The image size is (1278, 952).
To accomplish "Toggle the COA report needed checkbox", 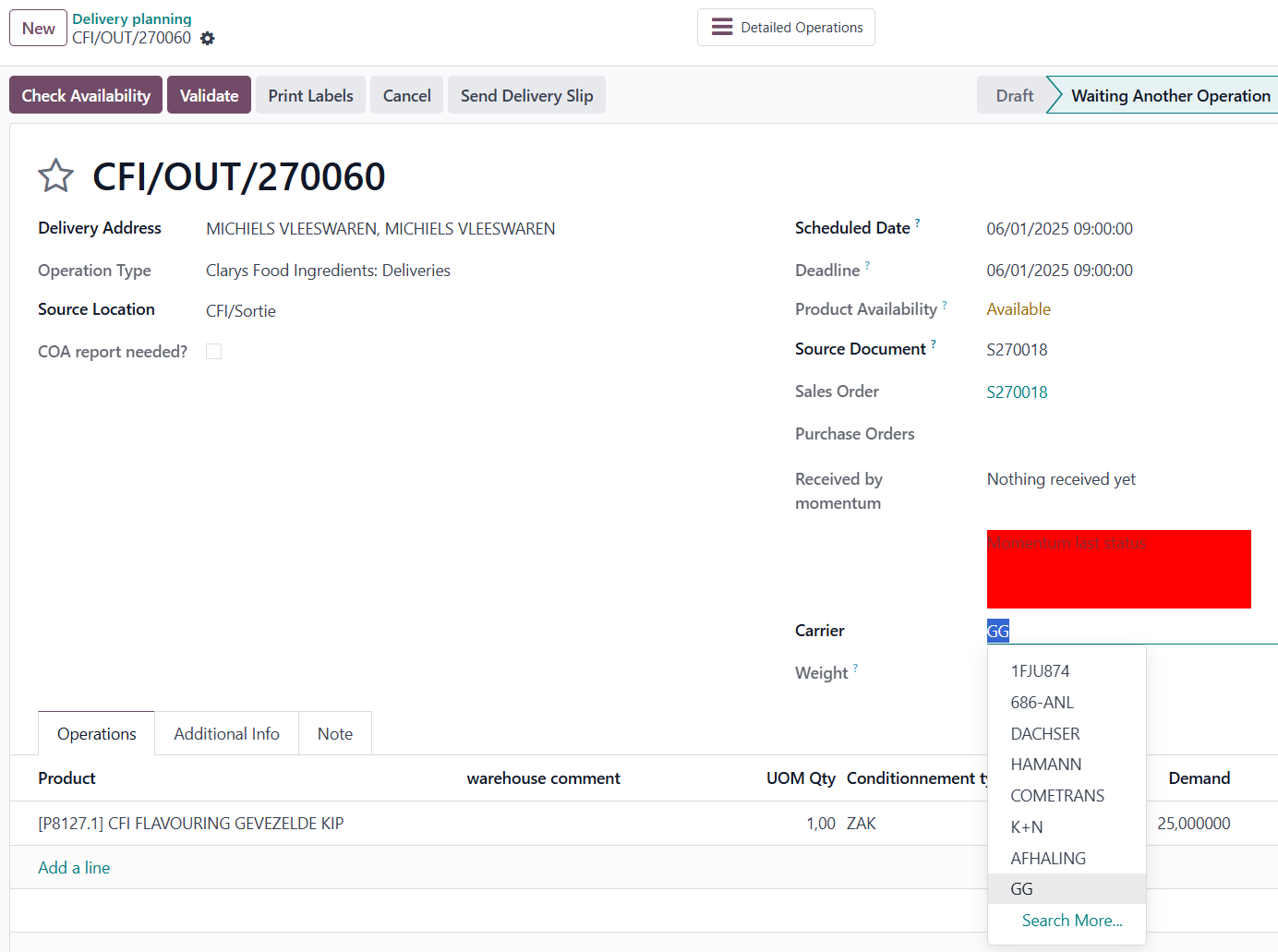I will click(x=214, y=352).
